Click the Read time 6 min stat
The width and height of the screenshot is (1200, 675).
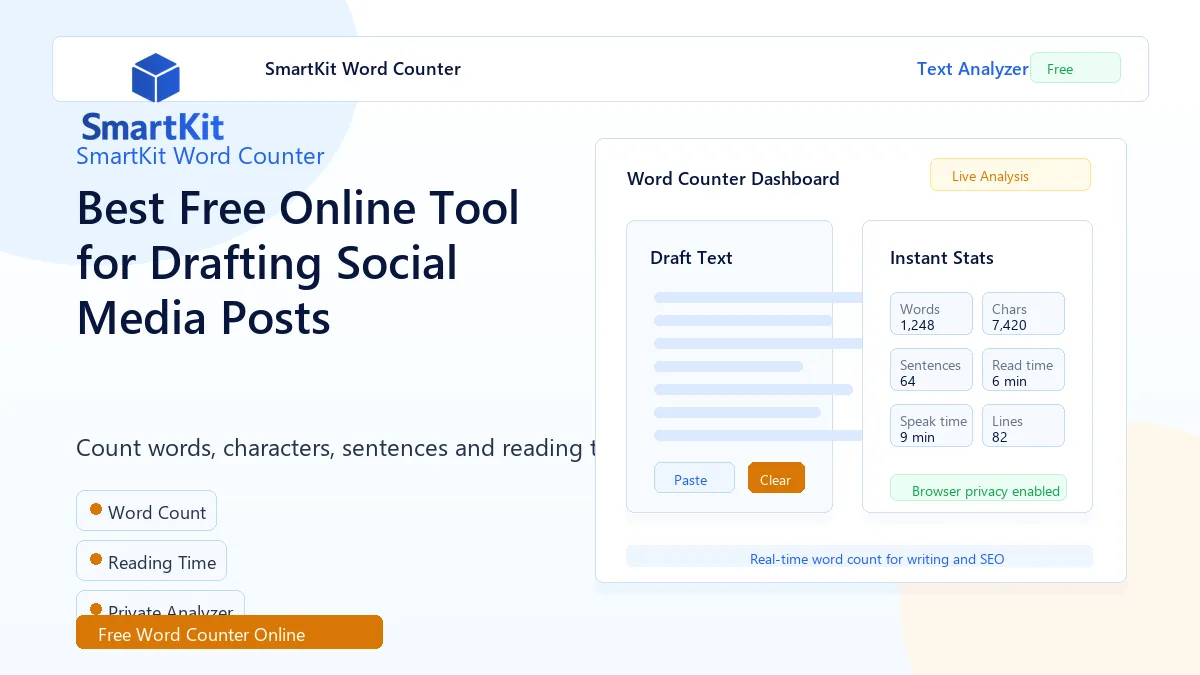pos(1023,369)
